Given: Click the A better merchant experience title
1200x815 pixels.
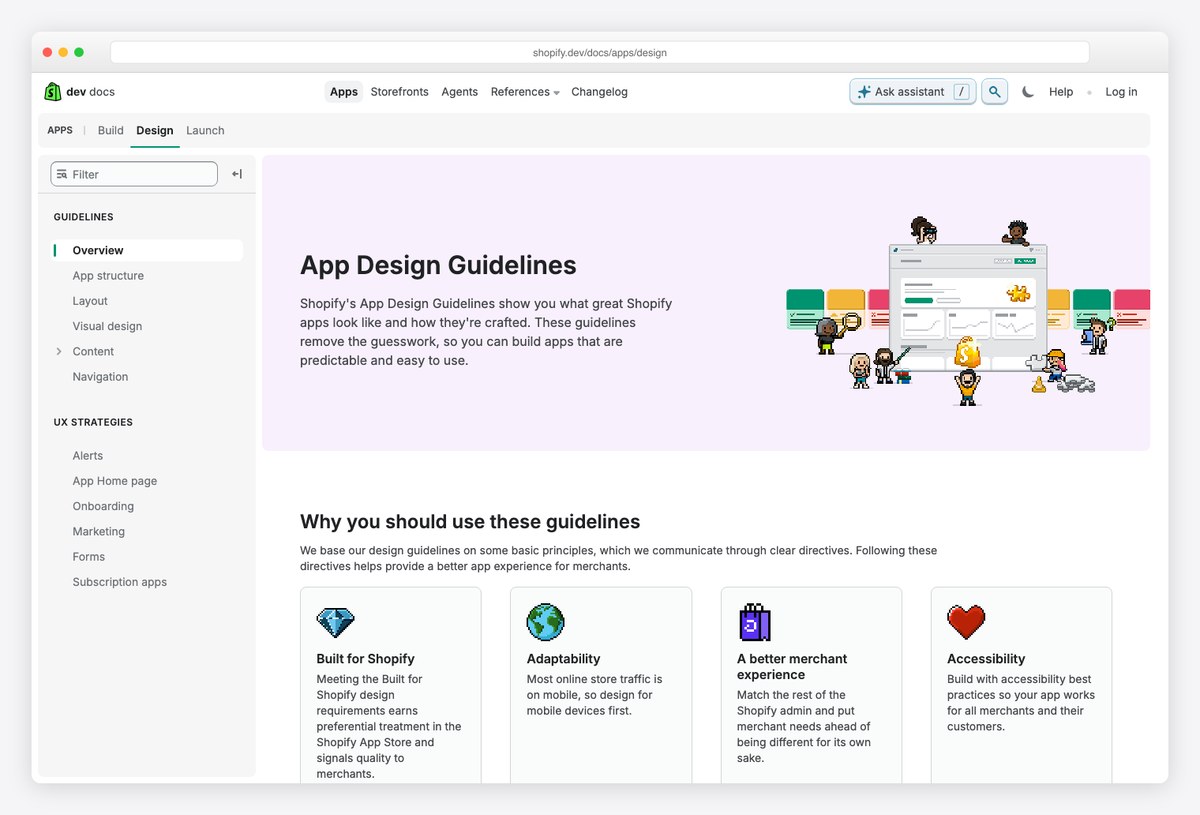Looking at the screenshot, I should point(792,667).
